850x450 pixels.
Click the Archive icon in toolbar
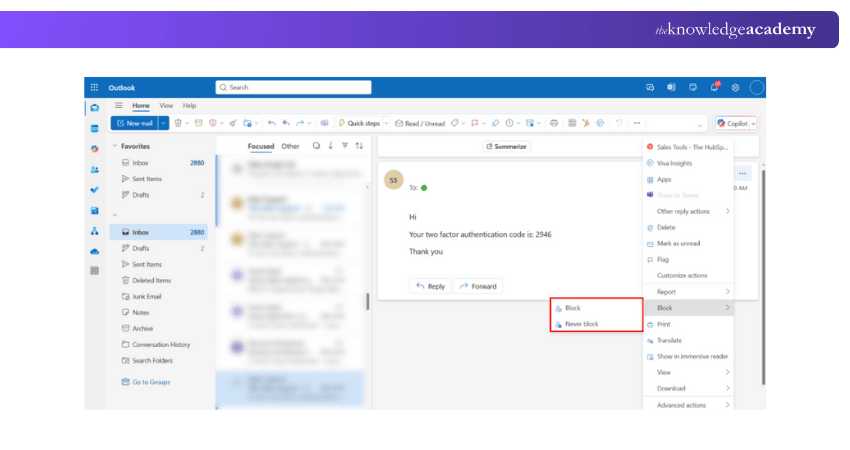pyautogui.click(x=198, y=123)
